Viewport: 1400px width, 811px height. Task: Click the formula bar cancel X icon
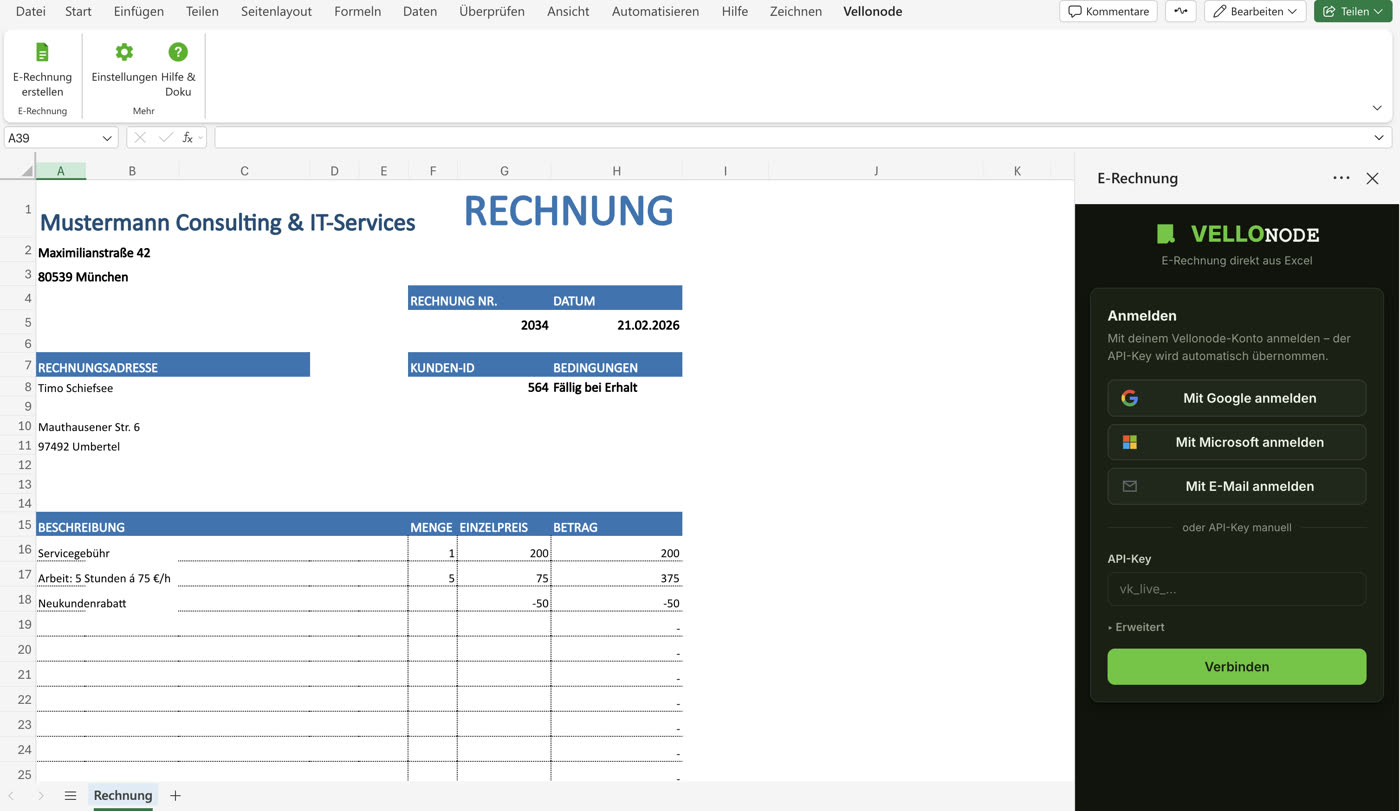click(140, 138)
